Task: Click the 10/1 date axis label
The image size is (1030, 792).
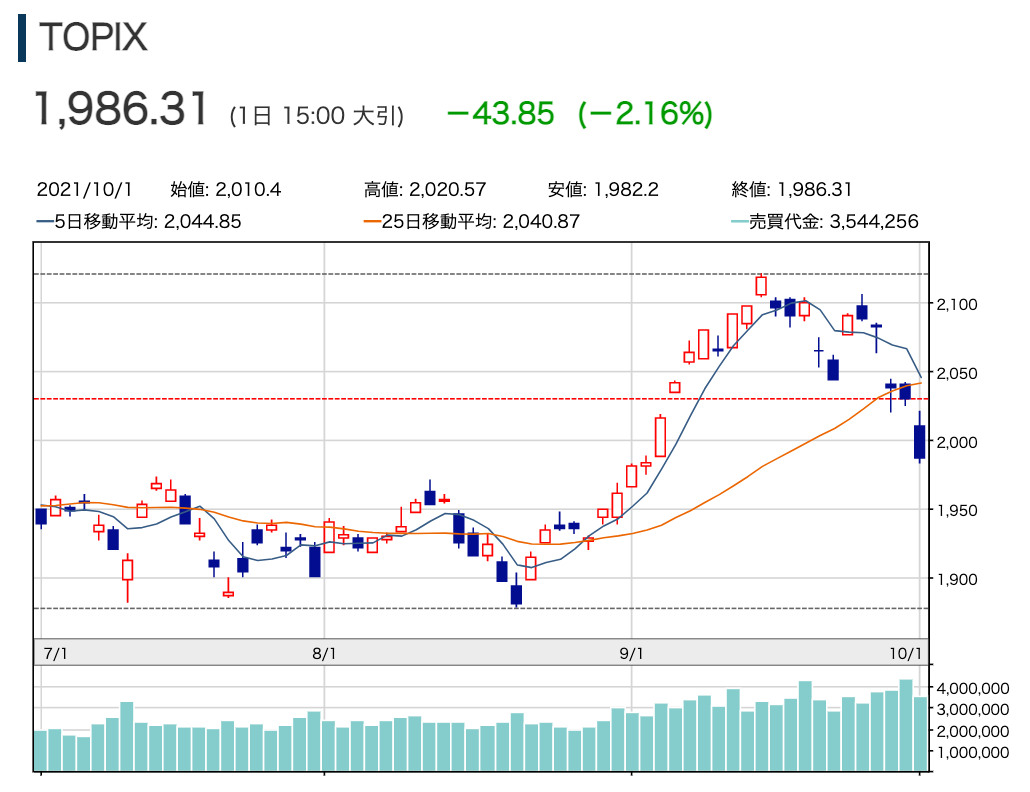Action: (906, 653)
